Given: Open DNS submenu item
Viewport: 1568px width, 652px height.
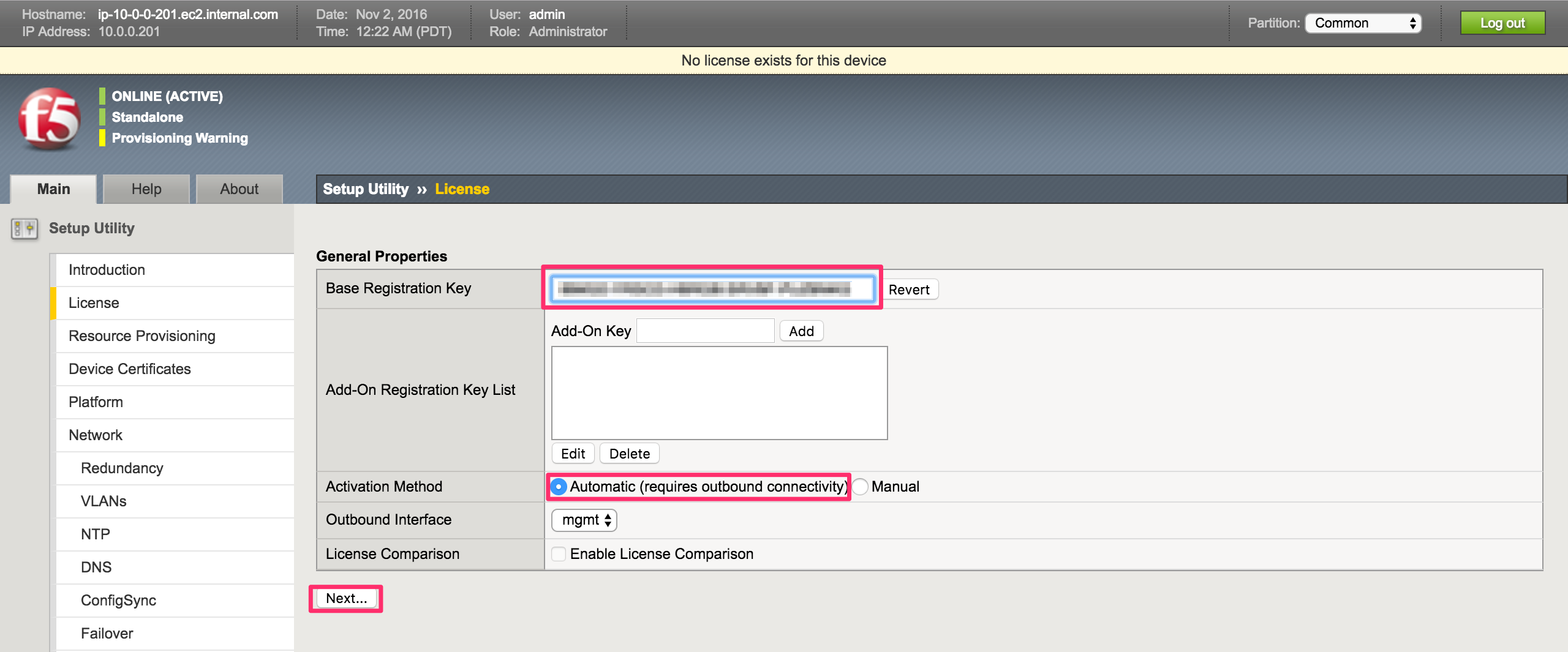Looking at the screenshot, I should tap(175, 568).
